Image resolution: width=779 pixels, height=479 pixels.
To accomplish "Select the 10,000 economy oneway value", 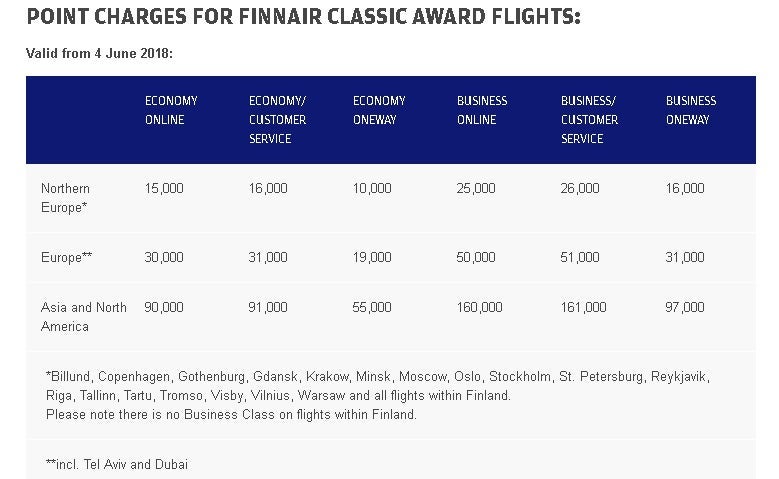I will pos(372,188).
